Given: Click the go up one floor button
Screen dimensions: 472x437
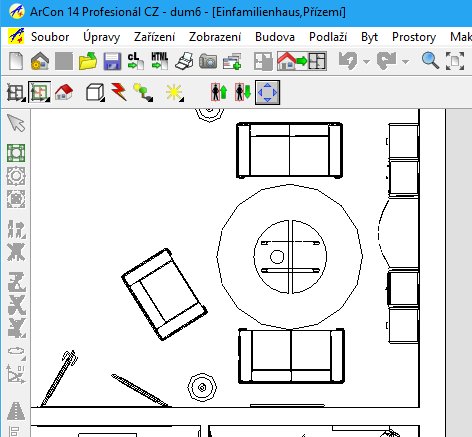Looking at the screenshot, I should tap(219, 92).
